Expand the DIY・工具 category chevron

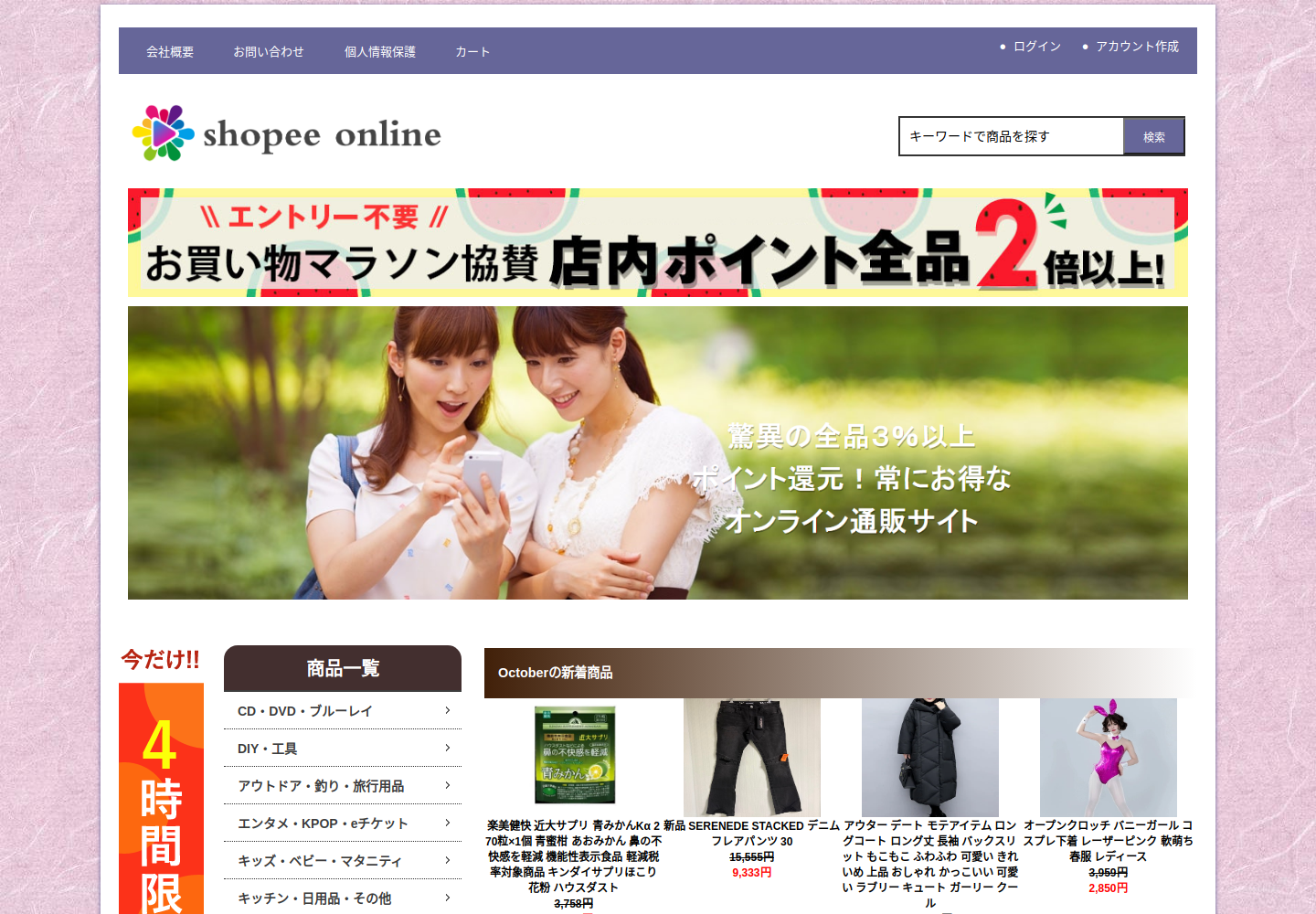(447, 748)
